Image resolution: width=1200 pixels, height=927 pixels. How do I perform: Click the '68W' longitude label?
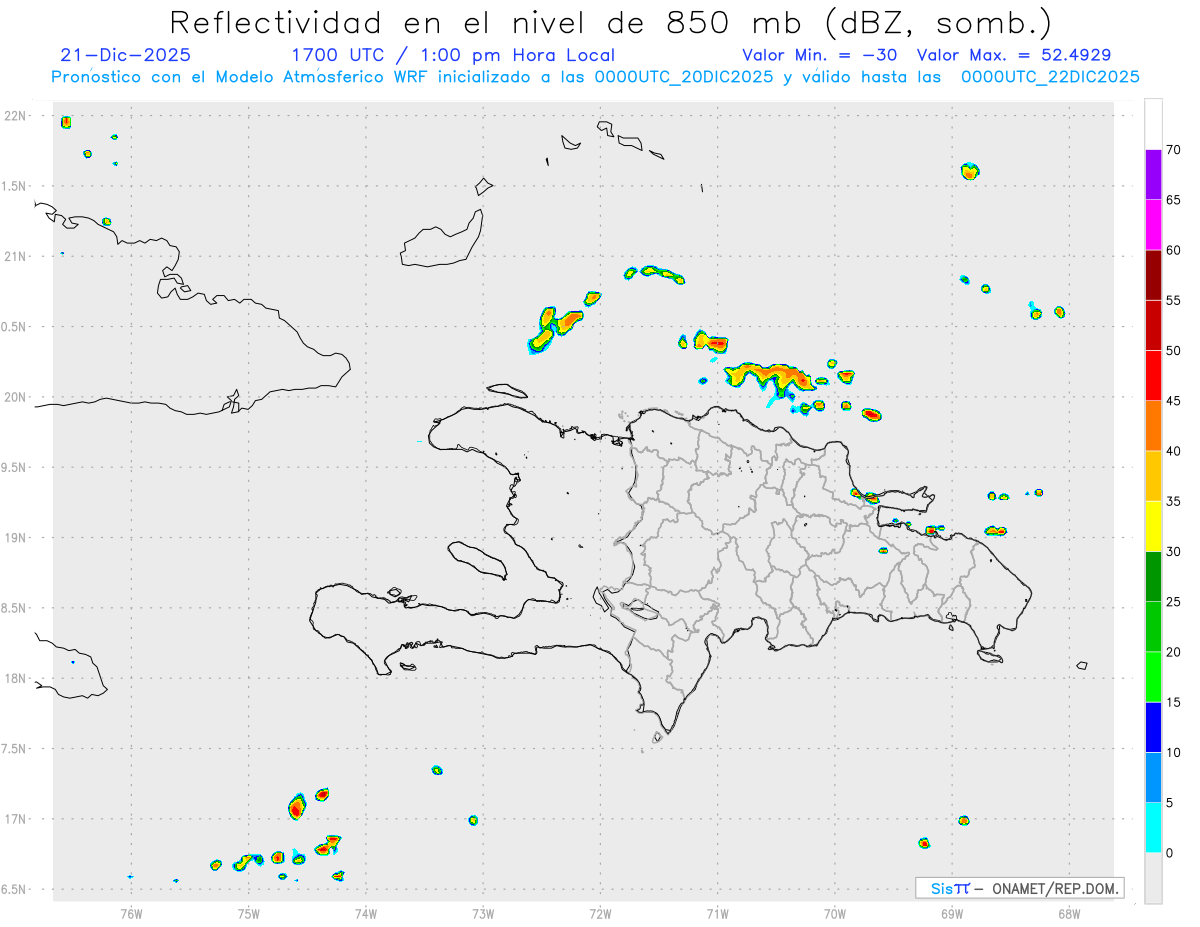point(1068,912)
